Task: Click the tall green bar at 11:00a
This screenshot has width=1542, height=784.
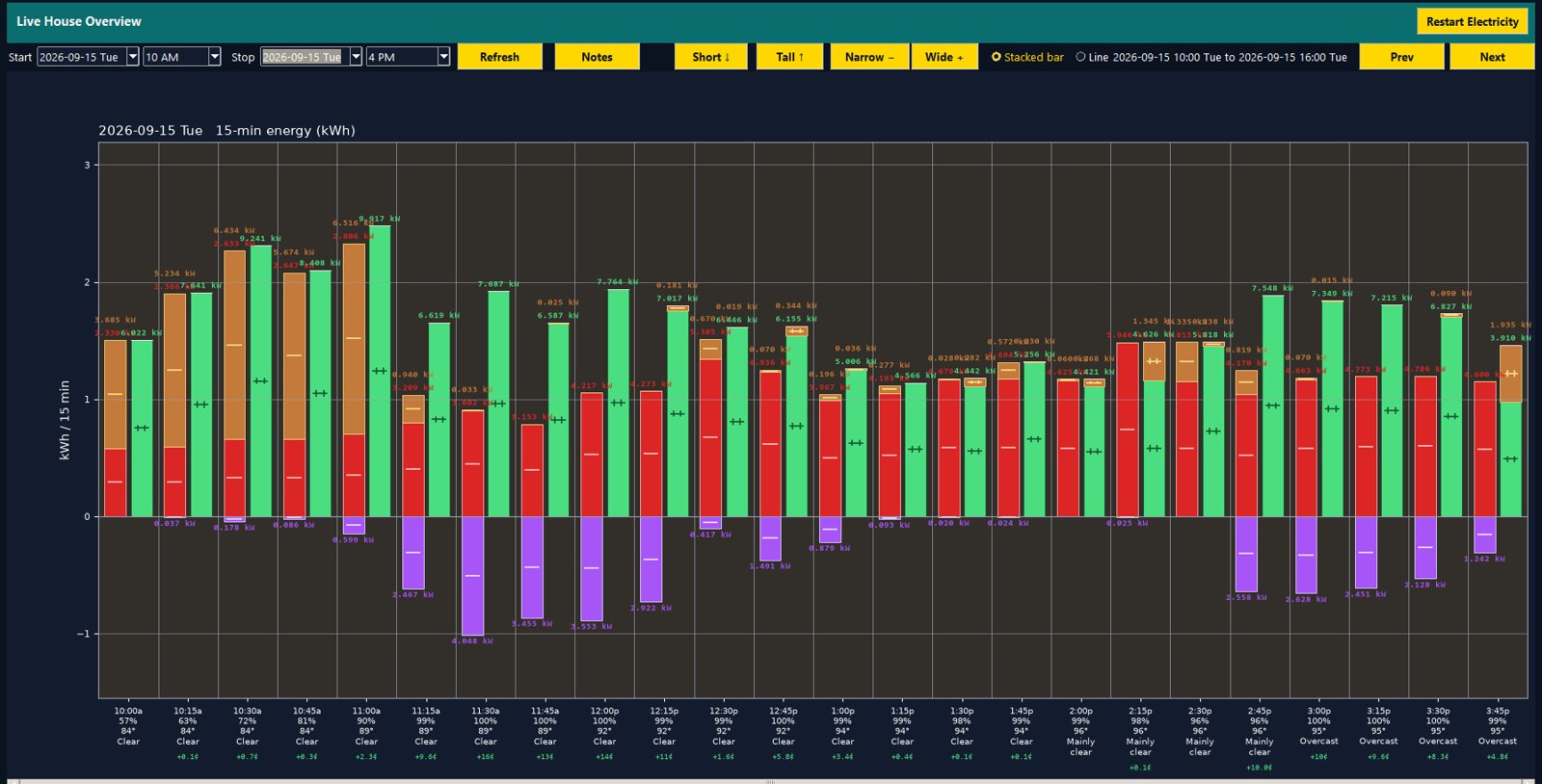Action: point(380,371)
